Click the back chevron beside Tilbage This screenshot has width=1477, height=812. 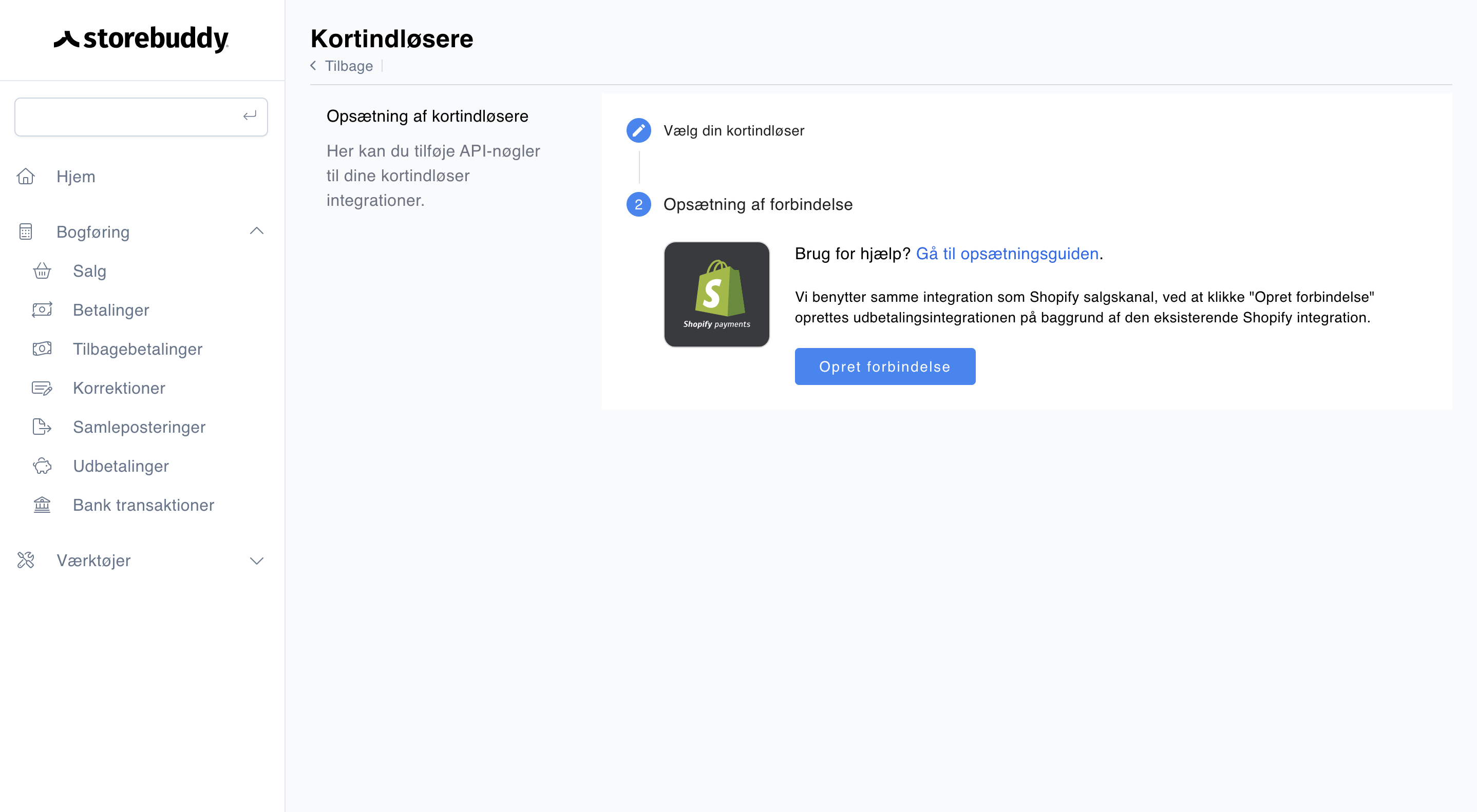click(313, 66)
